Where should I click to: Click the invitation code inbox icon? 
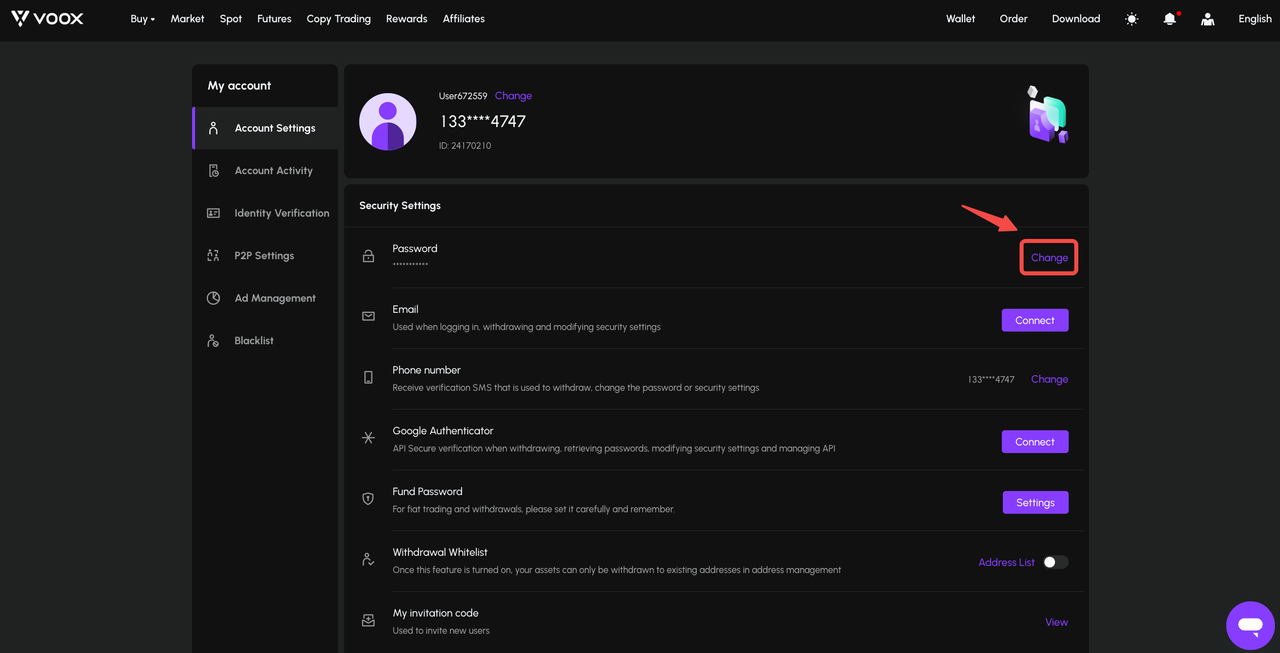368,620
